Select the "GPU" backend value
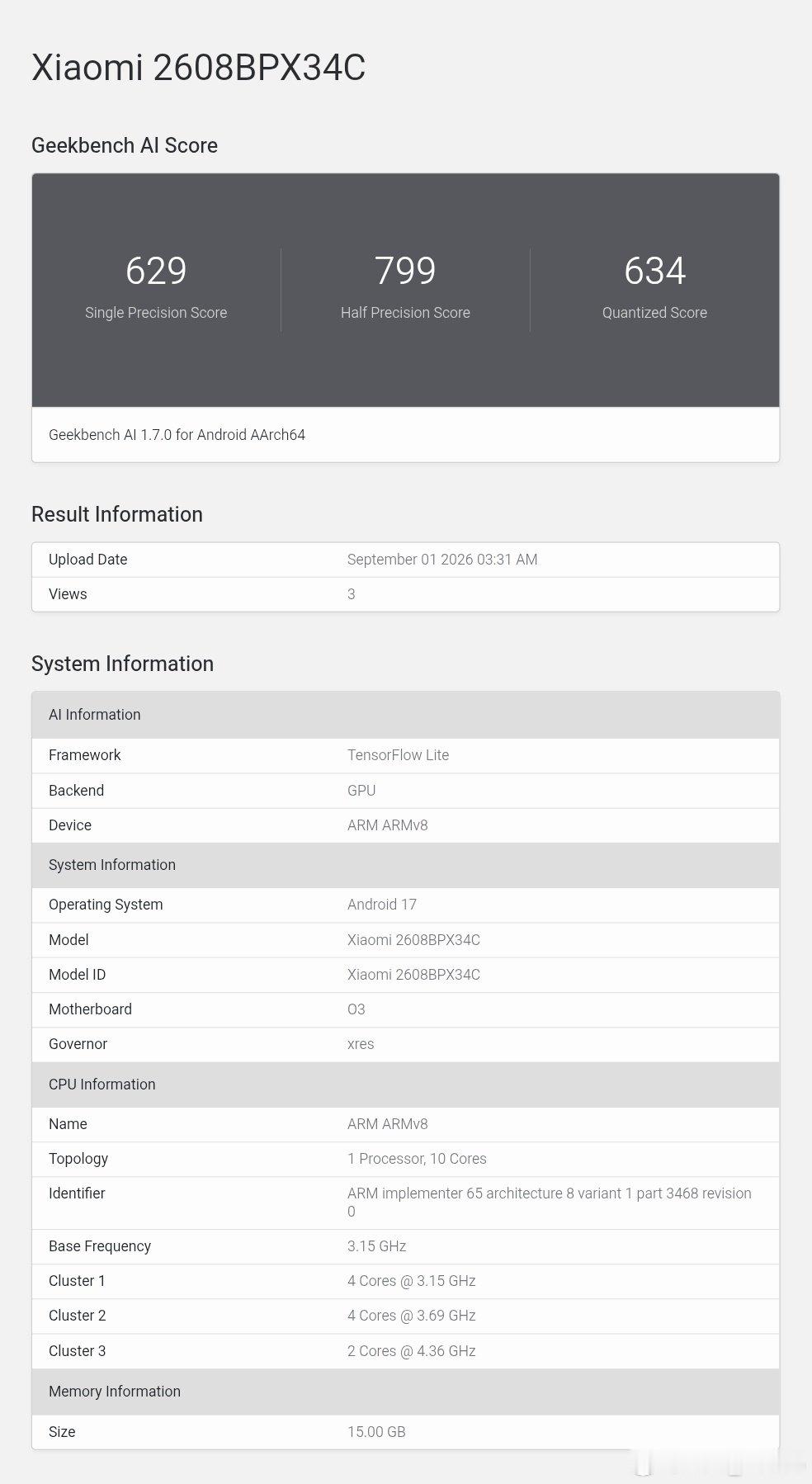812x1484 pixels. click(361, 791)
